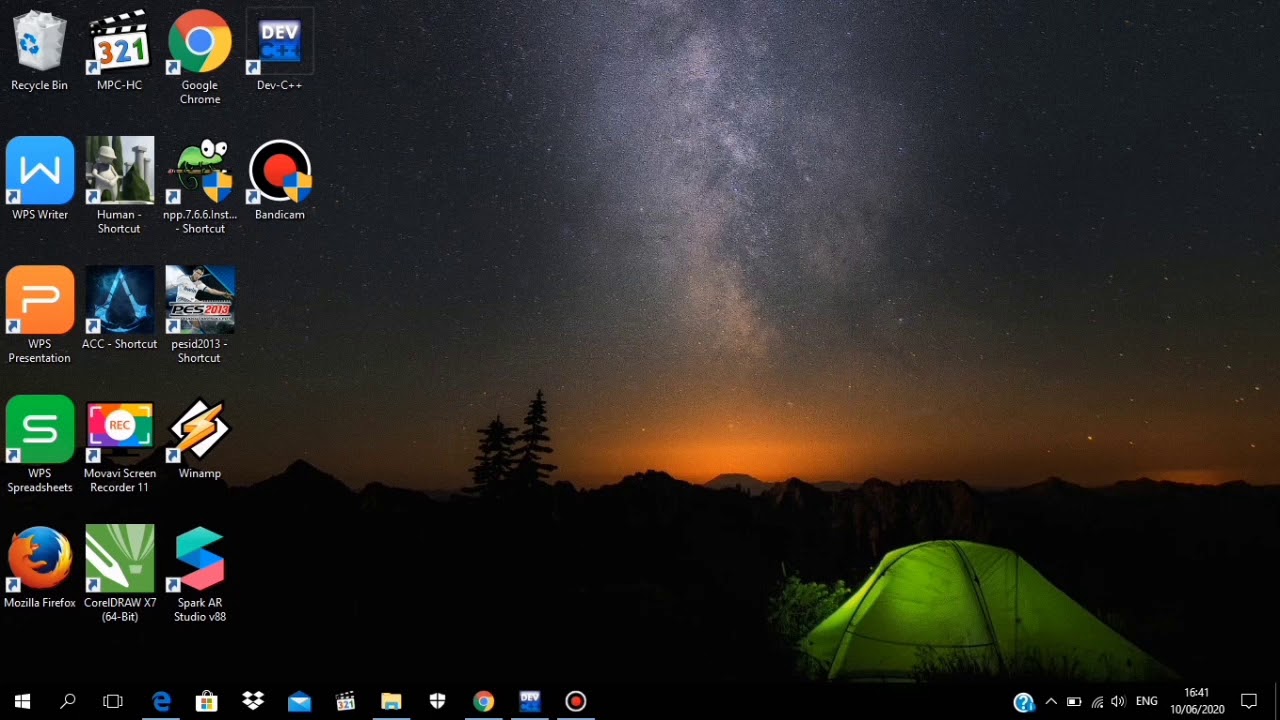Open the taskbar search magnifier
This screenshot has height=720, width=1280.
(x=68, y=701)
